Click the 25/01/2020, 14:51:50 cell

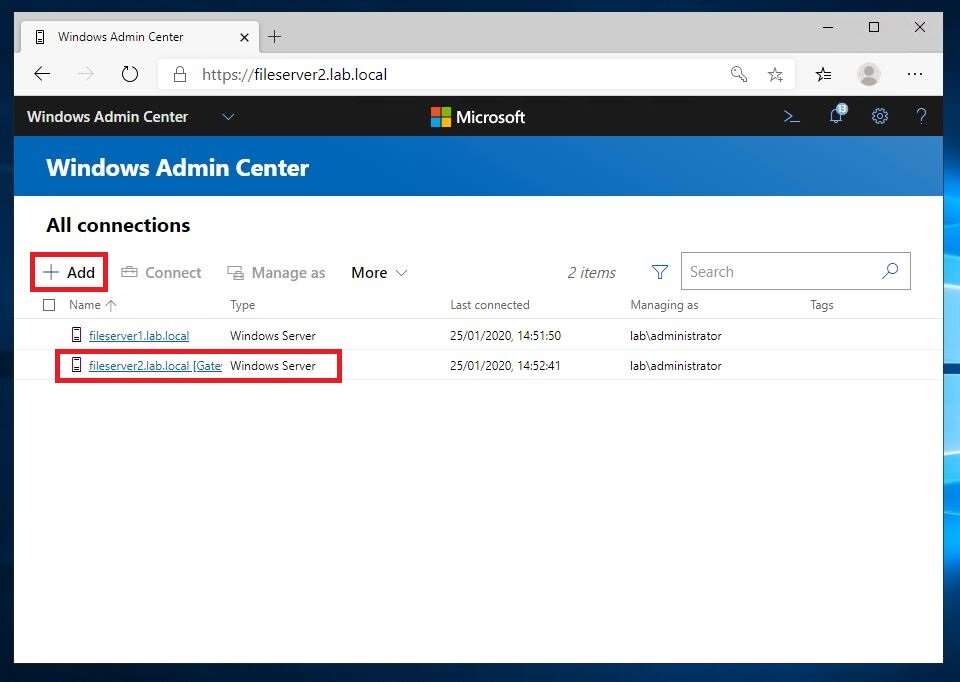point(506,335)
